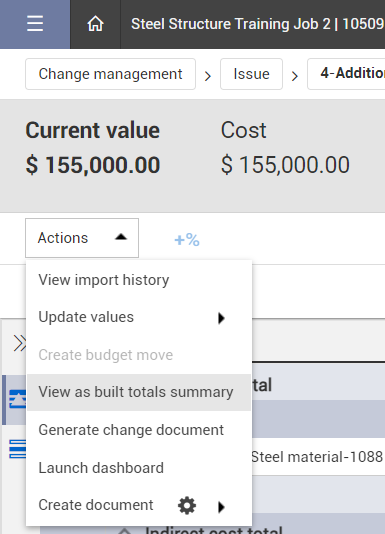Open the Issue breadcrumb
Screen dimensions: 385x534
pos(251,74)
